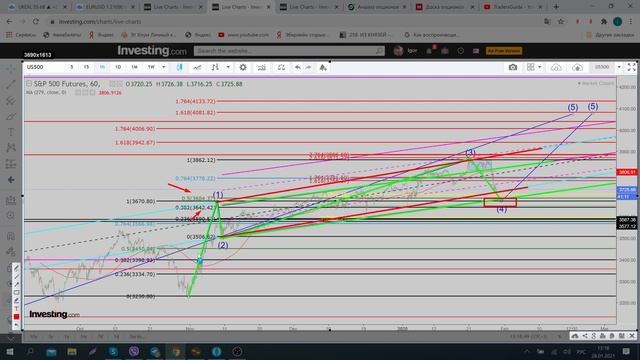Image resolution: width=640 pixels, height=360 pixels.
Task: Expand the chart type dropdown arrow
Action: 228,67
